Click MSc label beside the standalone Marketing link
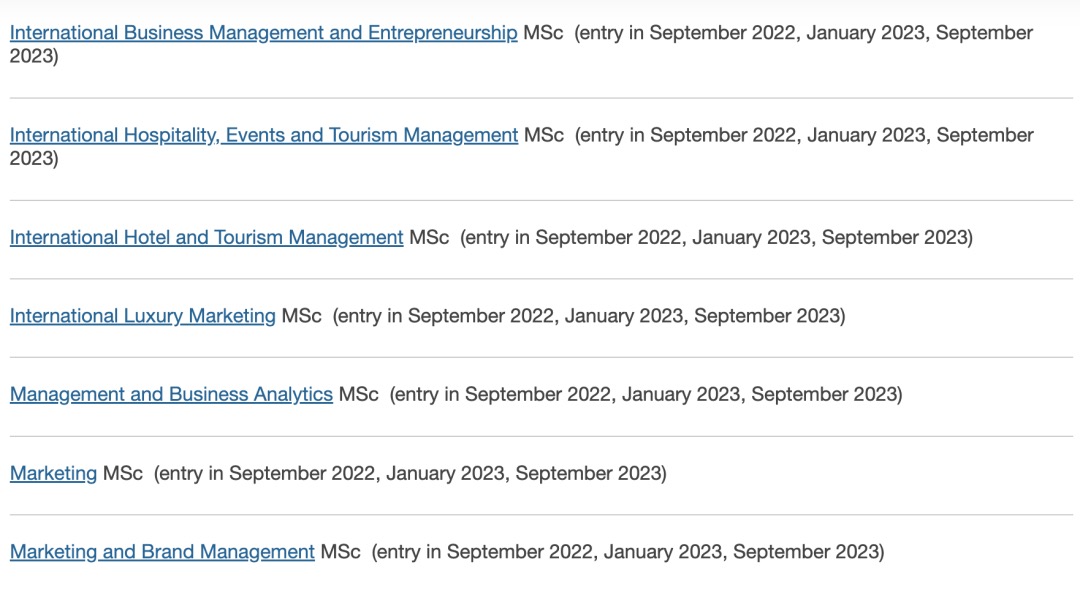 point(123,473)
